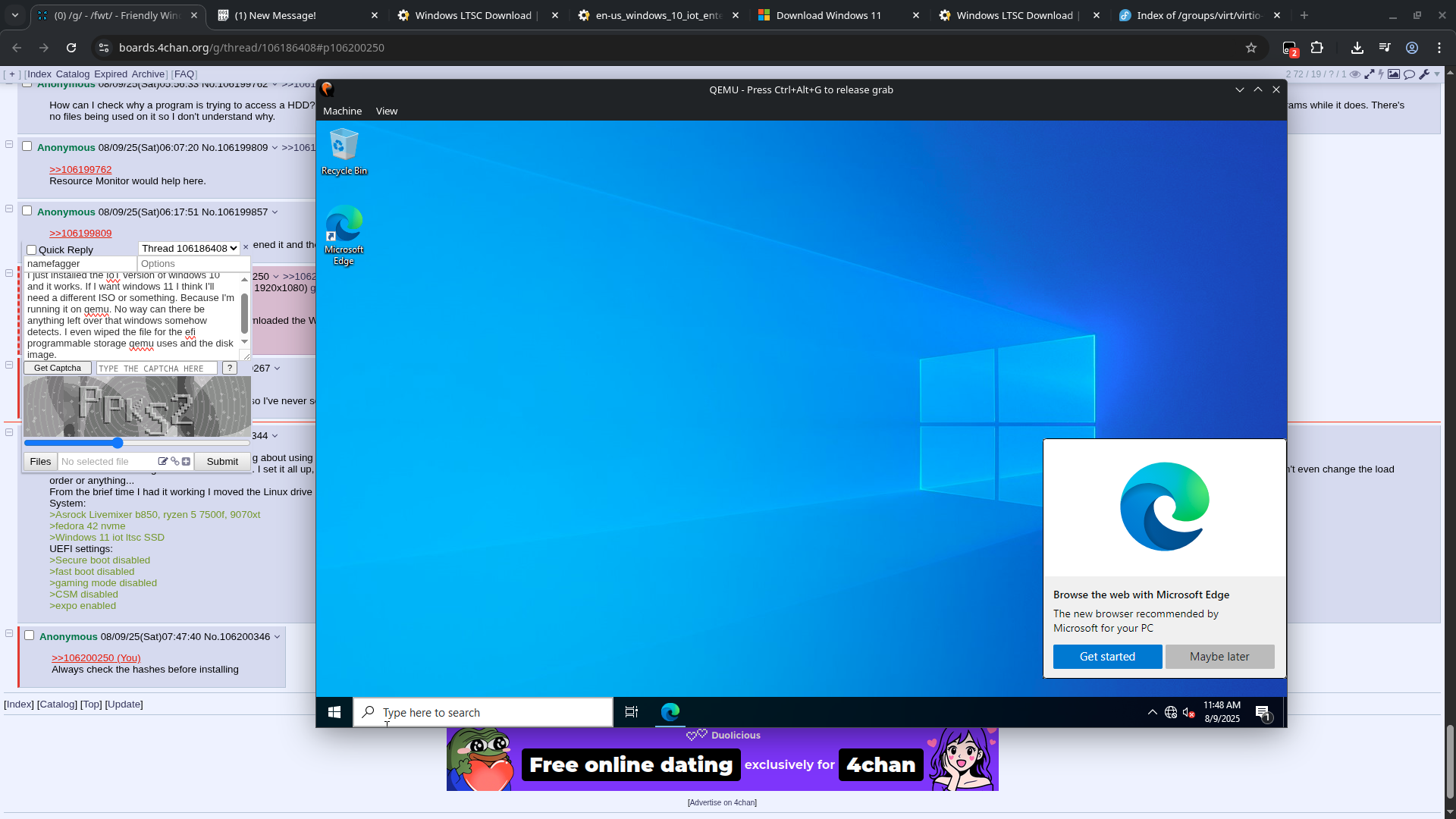Reload the page with refresh icon
Image resolution: width=1456 pixels, height=819 pixels.
pos(71,48)
